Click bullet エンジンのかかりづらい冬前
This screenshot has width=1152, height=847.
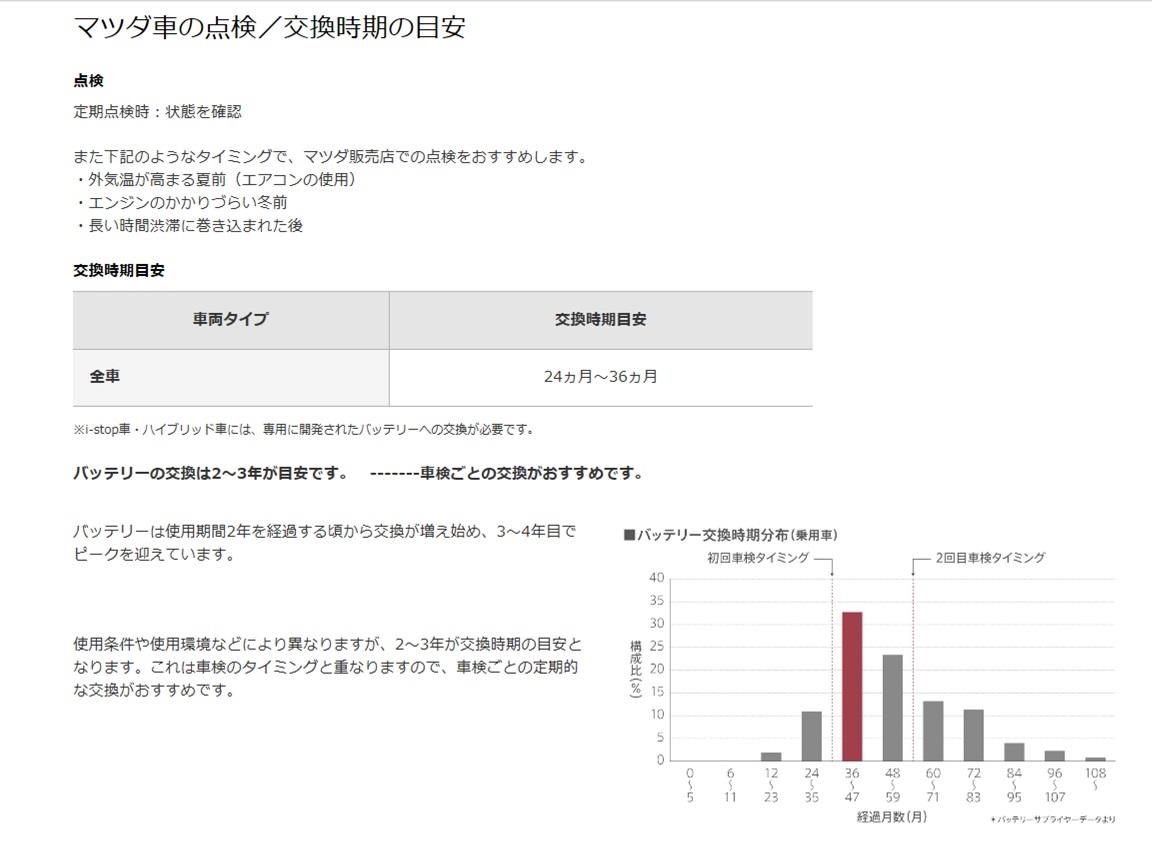pyautogui.click(x=181, y=202)
